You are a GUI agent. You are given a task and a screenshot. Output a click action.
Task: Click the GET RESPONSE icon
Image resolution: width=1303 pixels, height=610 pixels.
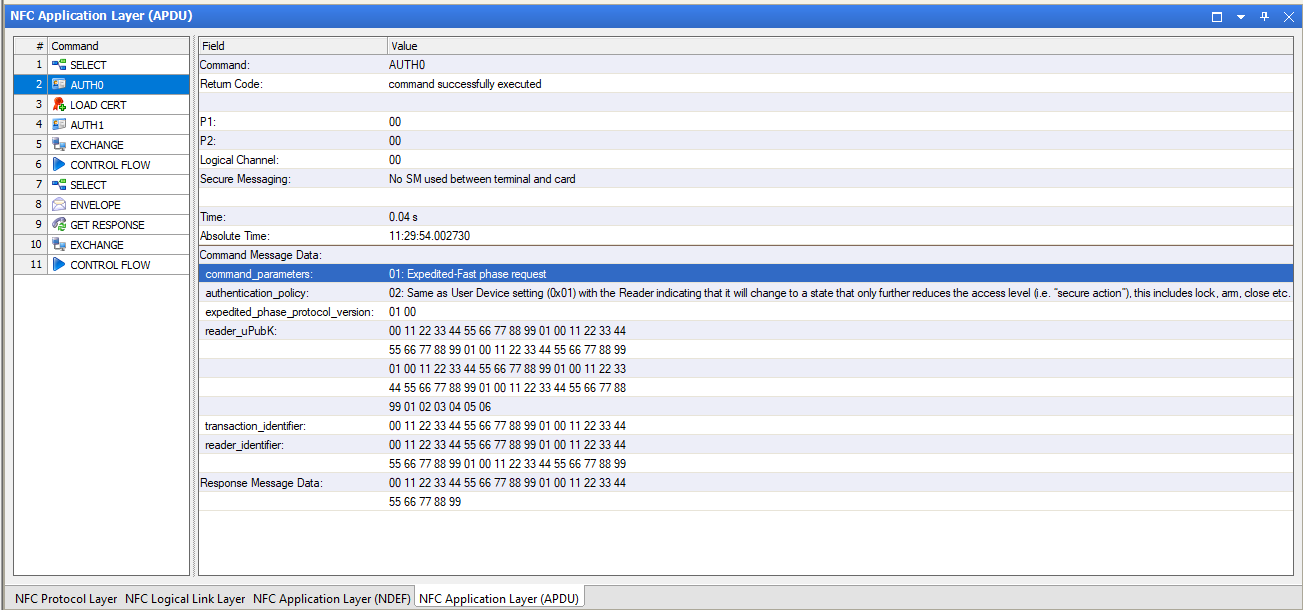(59, 225)
